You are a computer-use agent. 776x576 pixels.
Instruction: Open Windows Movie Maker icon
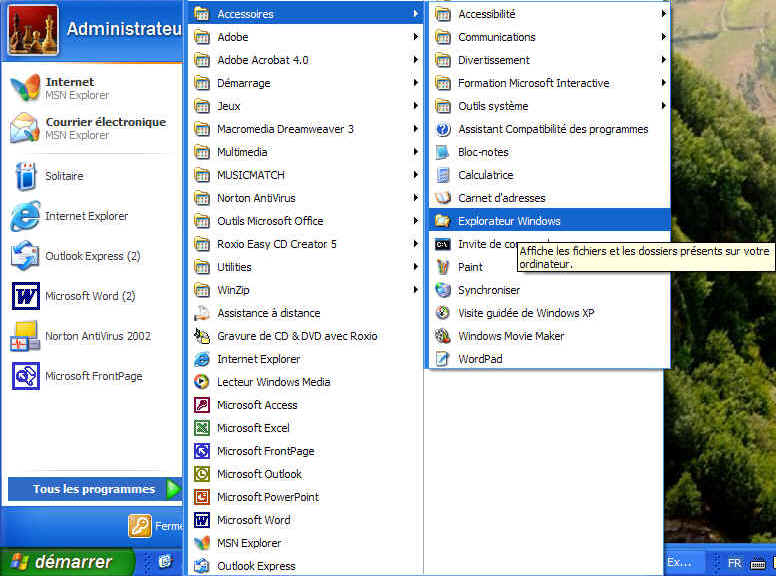click(442, 336)
